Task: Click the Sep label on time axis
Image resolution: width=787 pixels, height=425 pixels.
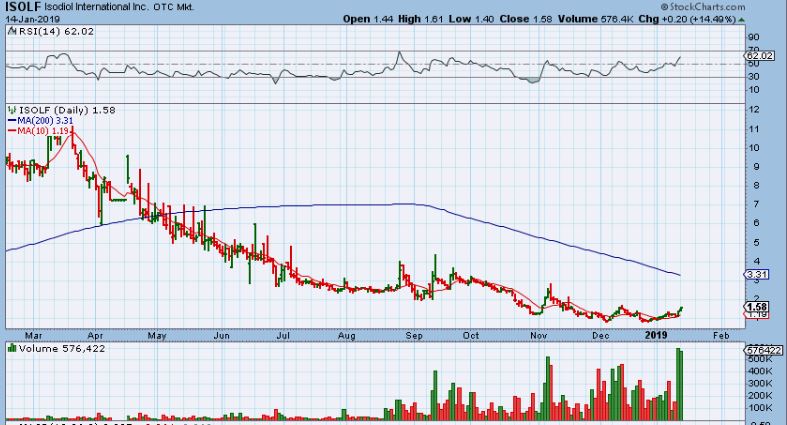Action: coord(414,335)
